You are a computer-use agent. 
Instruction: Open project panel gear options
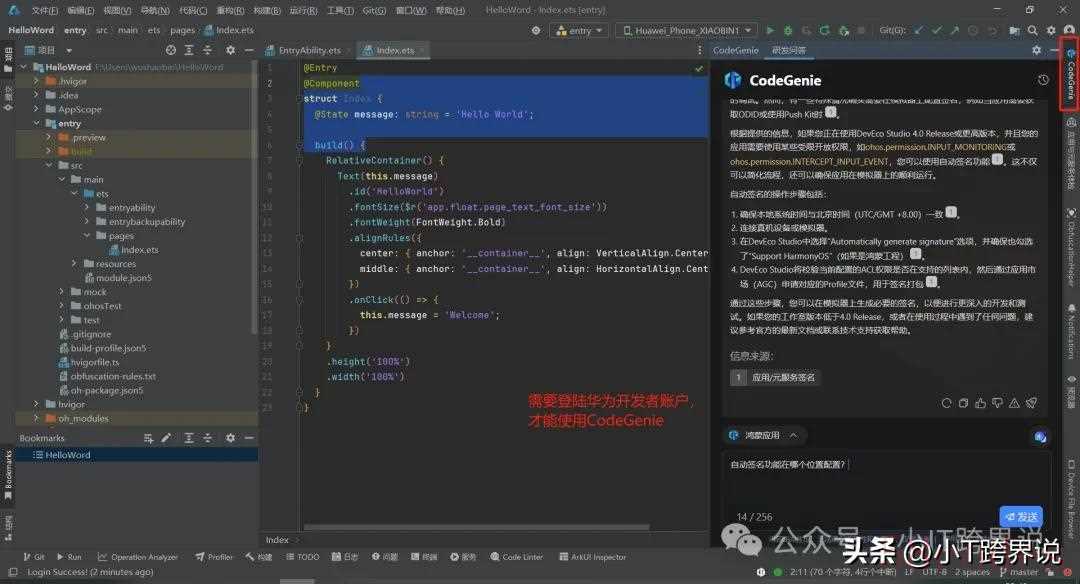(231, 50)
